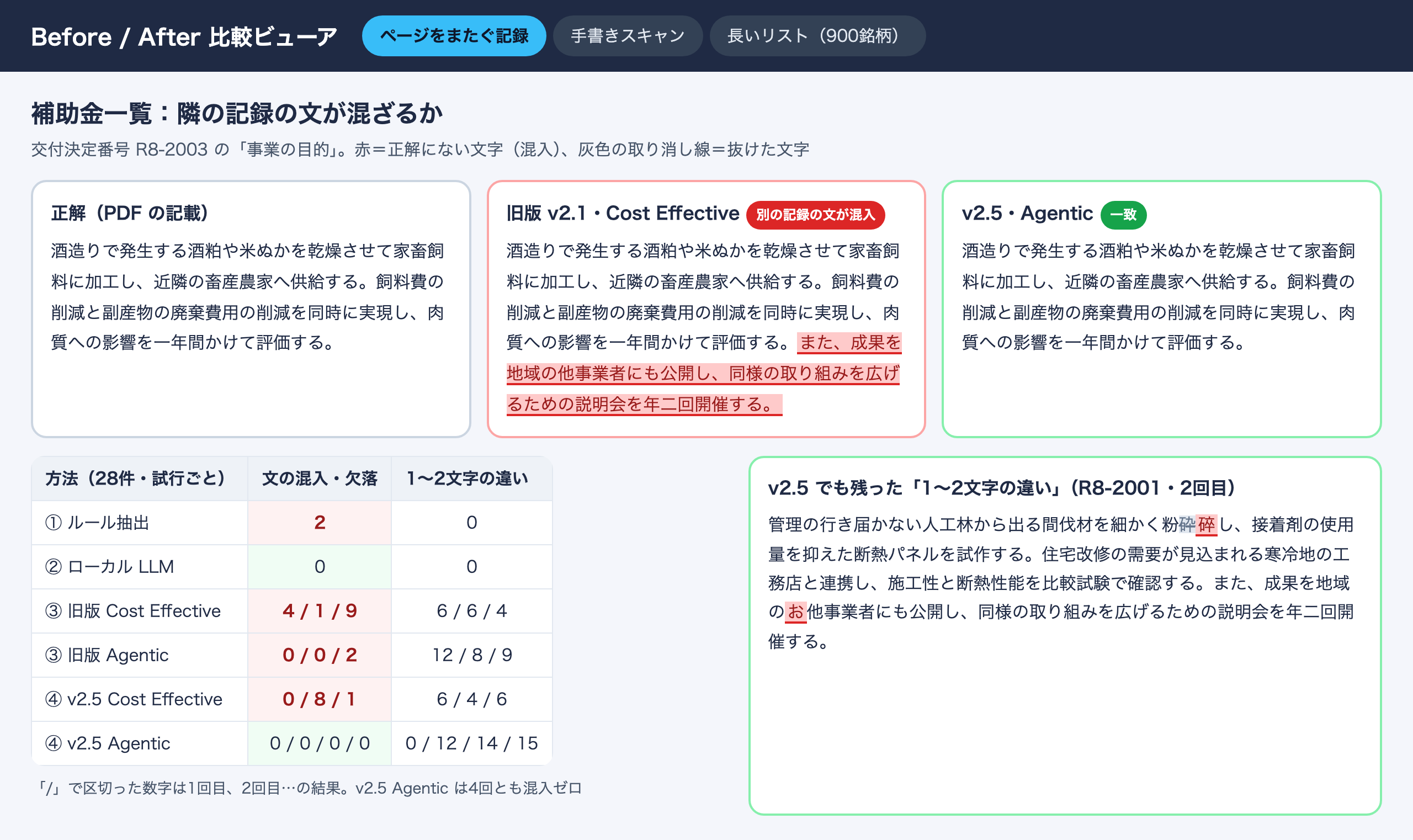Viewport: 1413px width, 840px height.
Task: Click the 文の混入・欠落 column header
Action: 319,479
